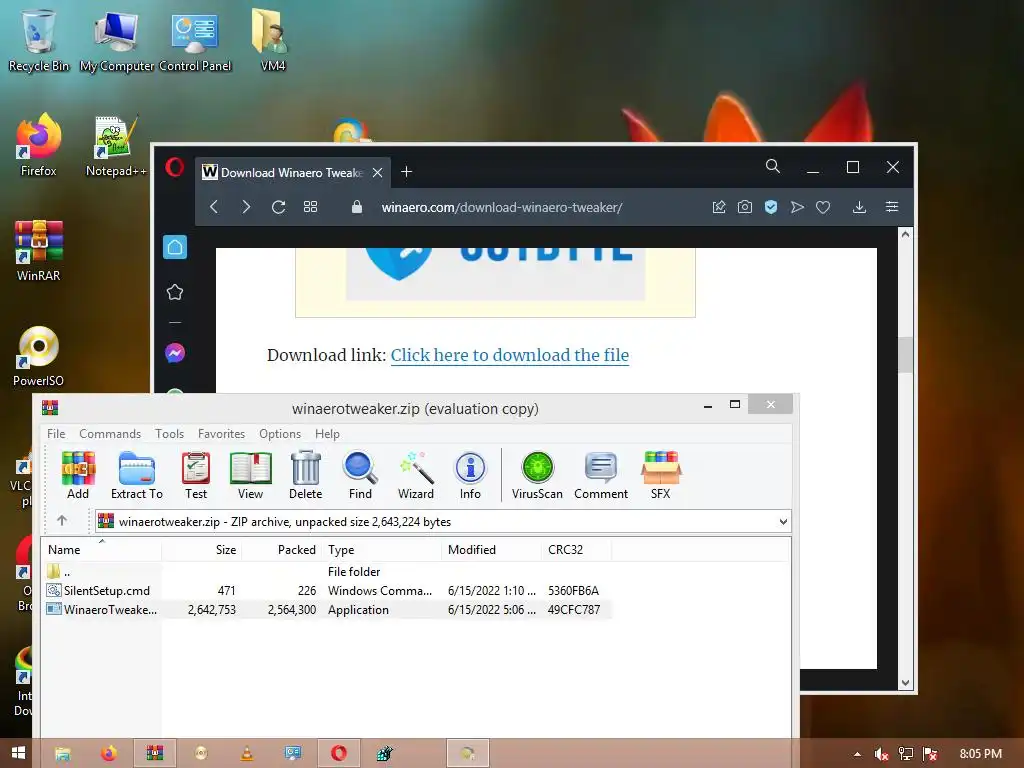Screen dimensions: 1024x768
Task: Search tabs with Opera magnifier icon
Action: [x=773, y=166]
